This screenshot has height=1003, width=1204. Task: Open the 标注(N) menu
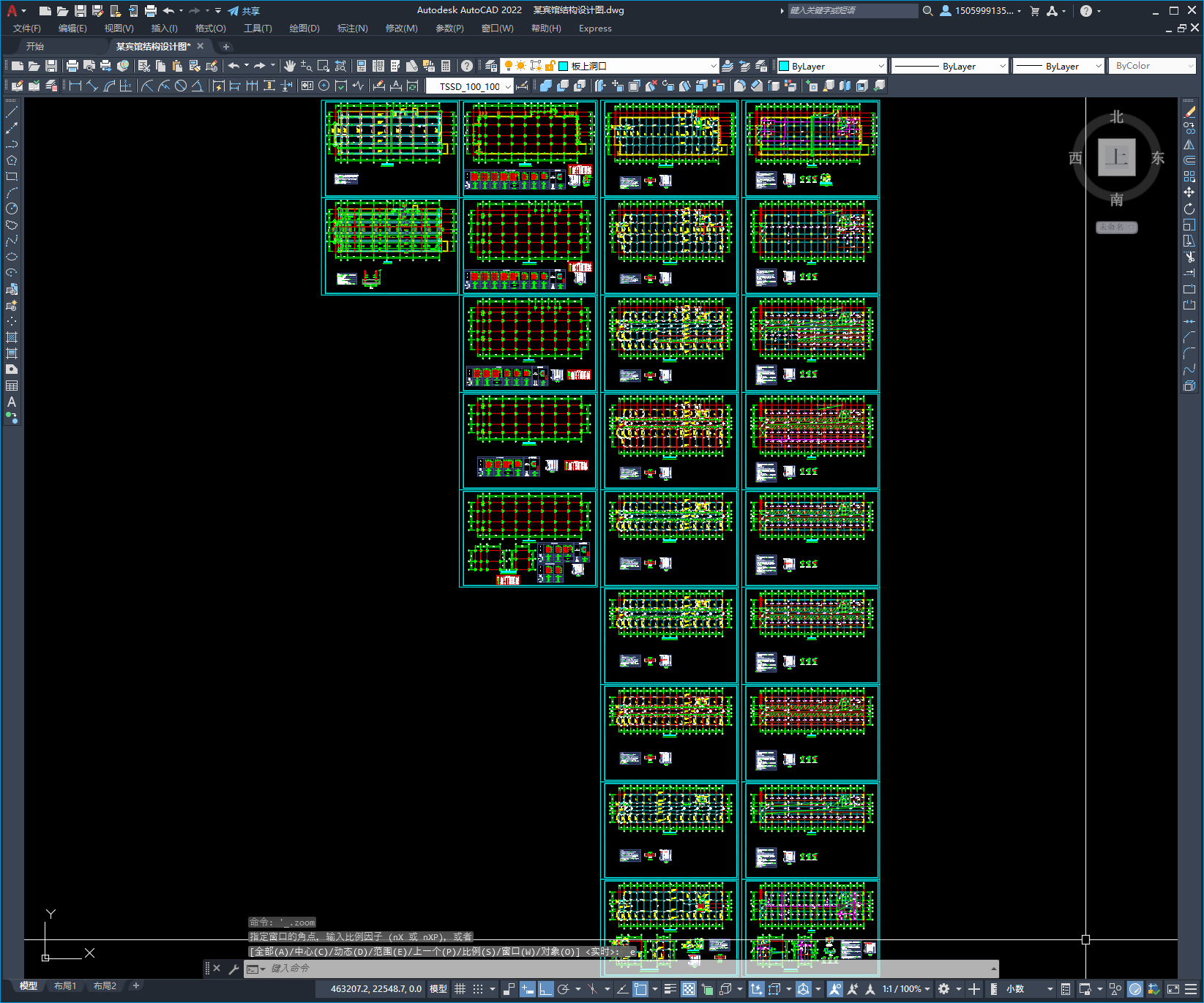pos(352,29)
